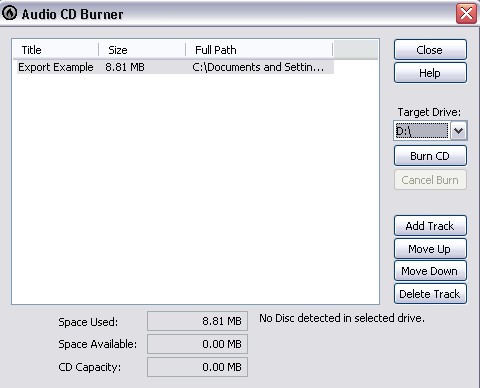Viewport: 480px width, 388px height.
Task: Sort the track list by the Title column header
Action: coord(56,50)
